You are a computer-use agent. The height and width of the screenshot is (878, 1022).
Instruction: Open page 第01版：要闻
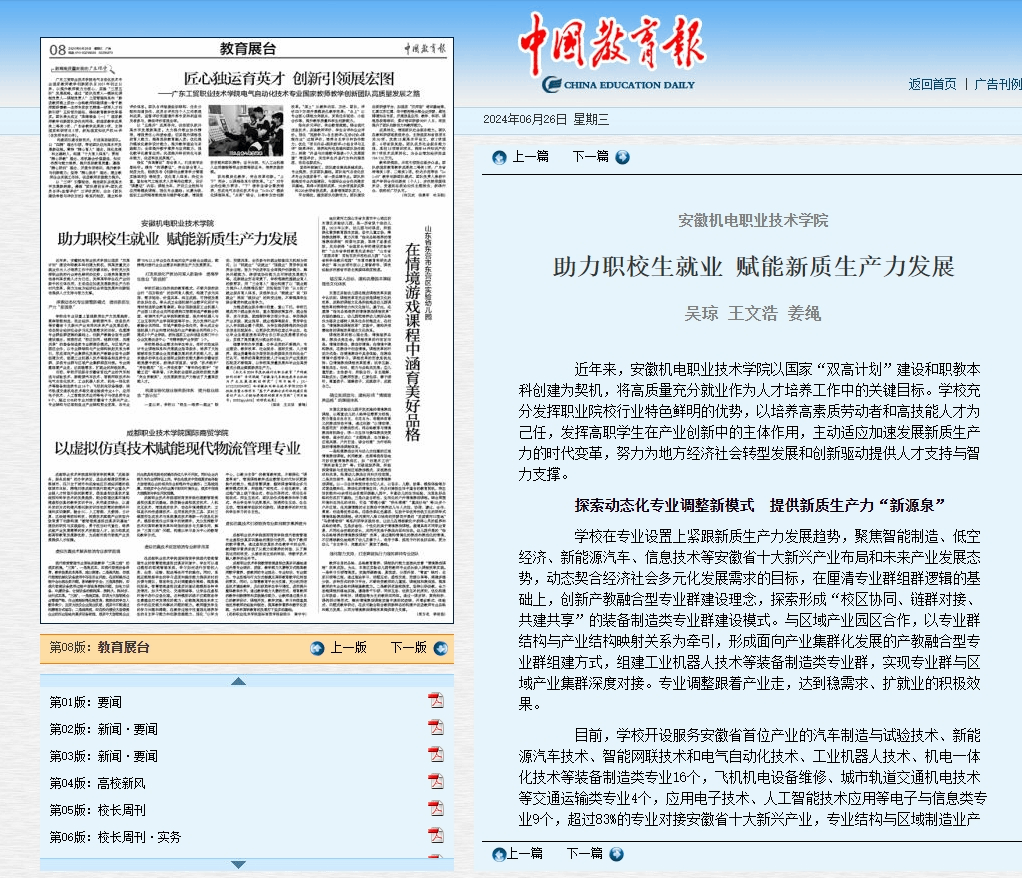pyautogui.click(x=86, y=702)
